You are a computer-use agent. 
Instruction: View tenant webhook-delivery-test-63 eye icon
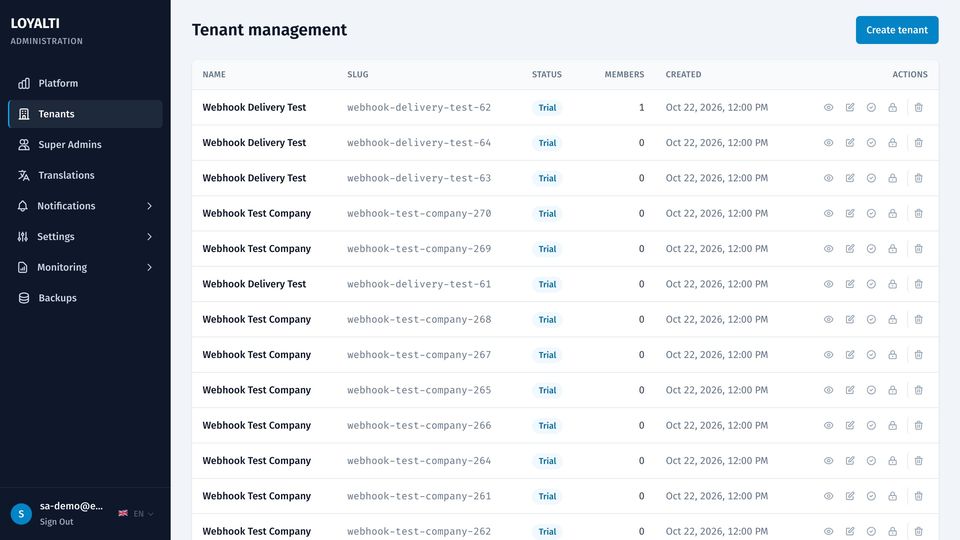tap(828, 178)
